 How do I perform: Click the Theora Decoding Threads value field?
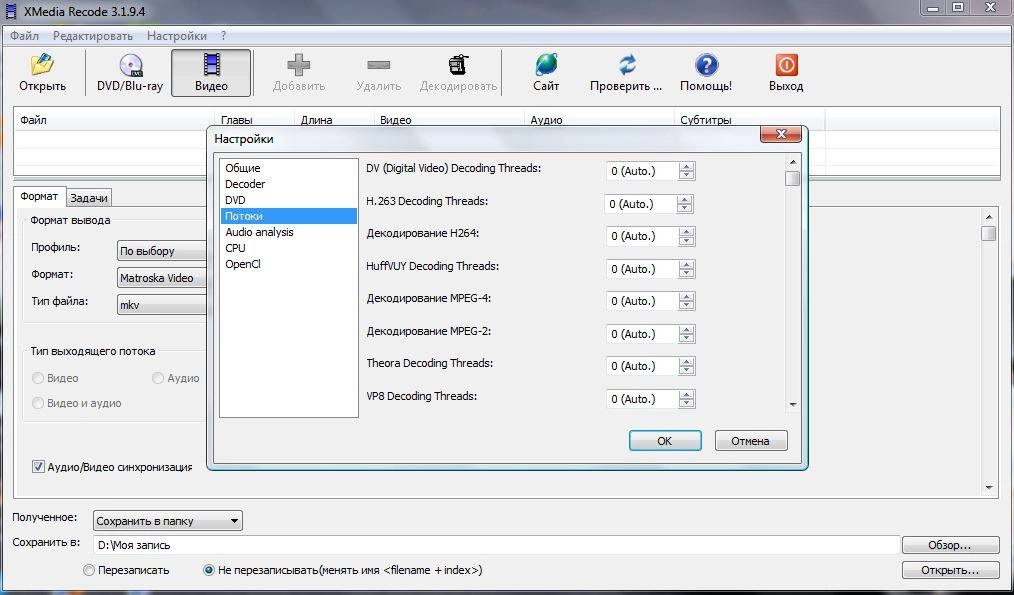(x=642, y=366)
